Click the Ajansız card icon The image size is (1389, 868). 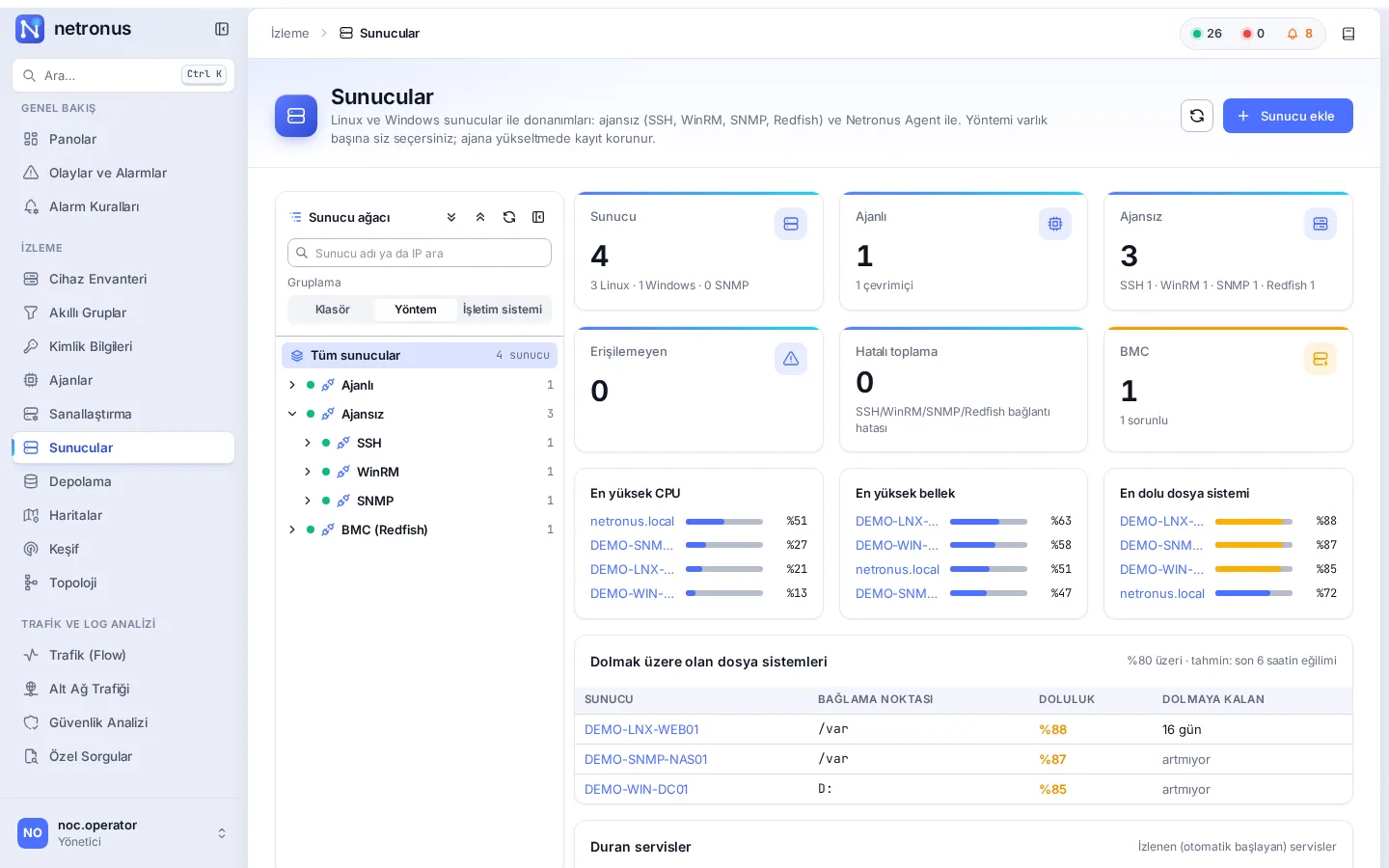tap(1321, 224)
